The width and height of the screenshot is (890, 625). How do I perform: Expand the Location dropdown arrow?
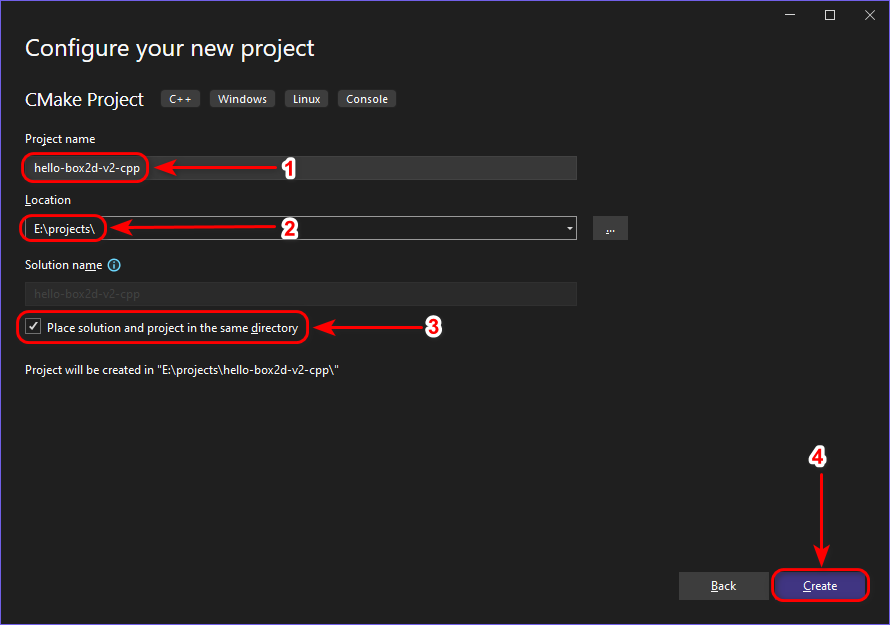(x=570, y=229)
